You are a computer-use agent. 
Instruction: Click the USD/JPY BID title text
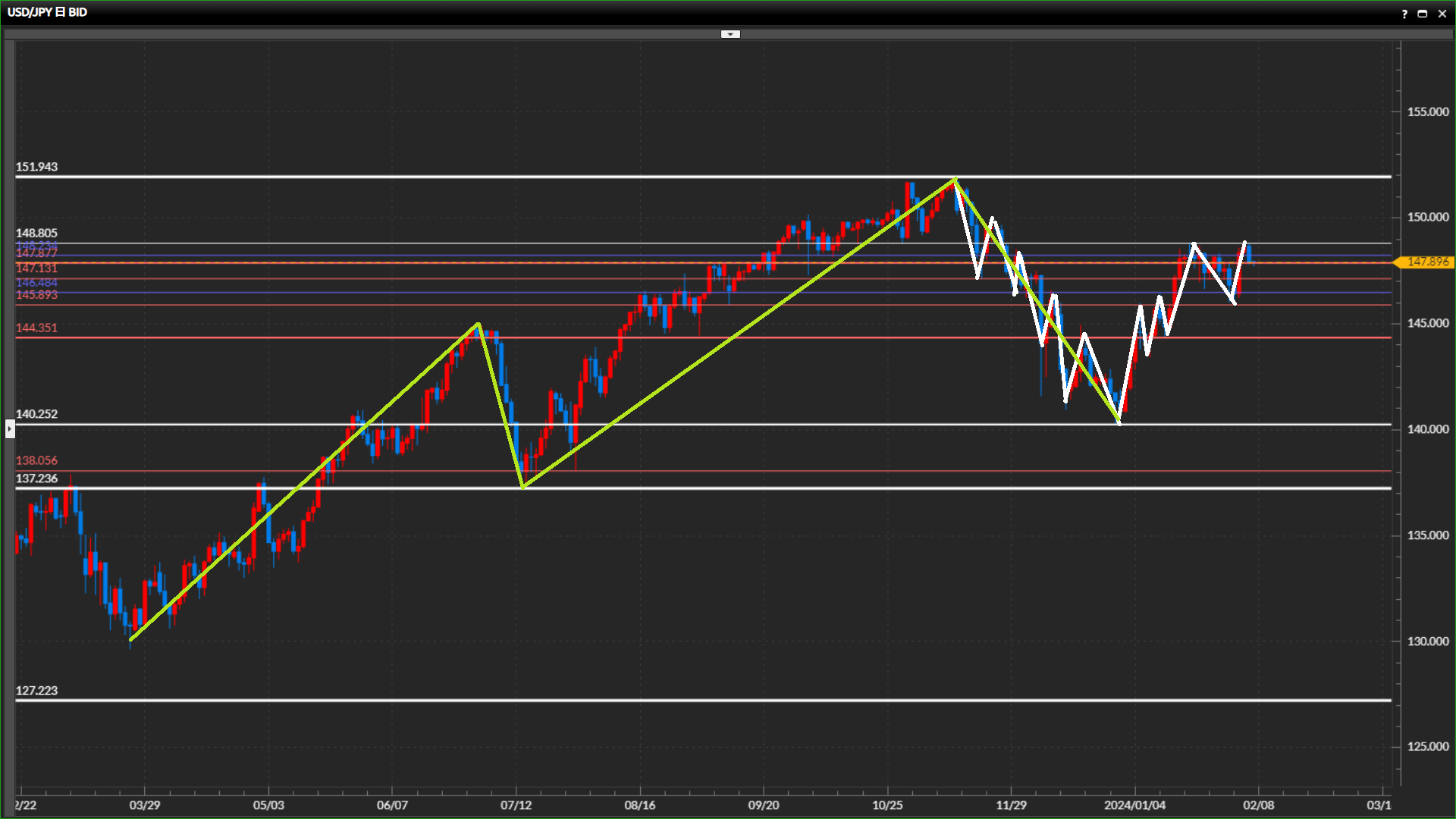(x=47, y=12)
